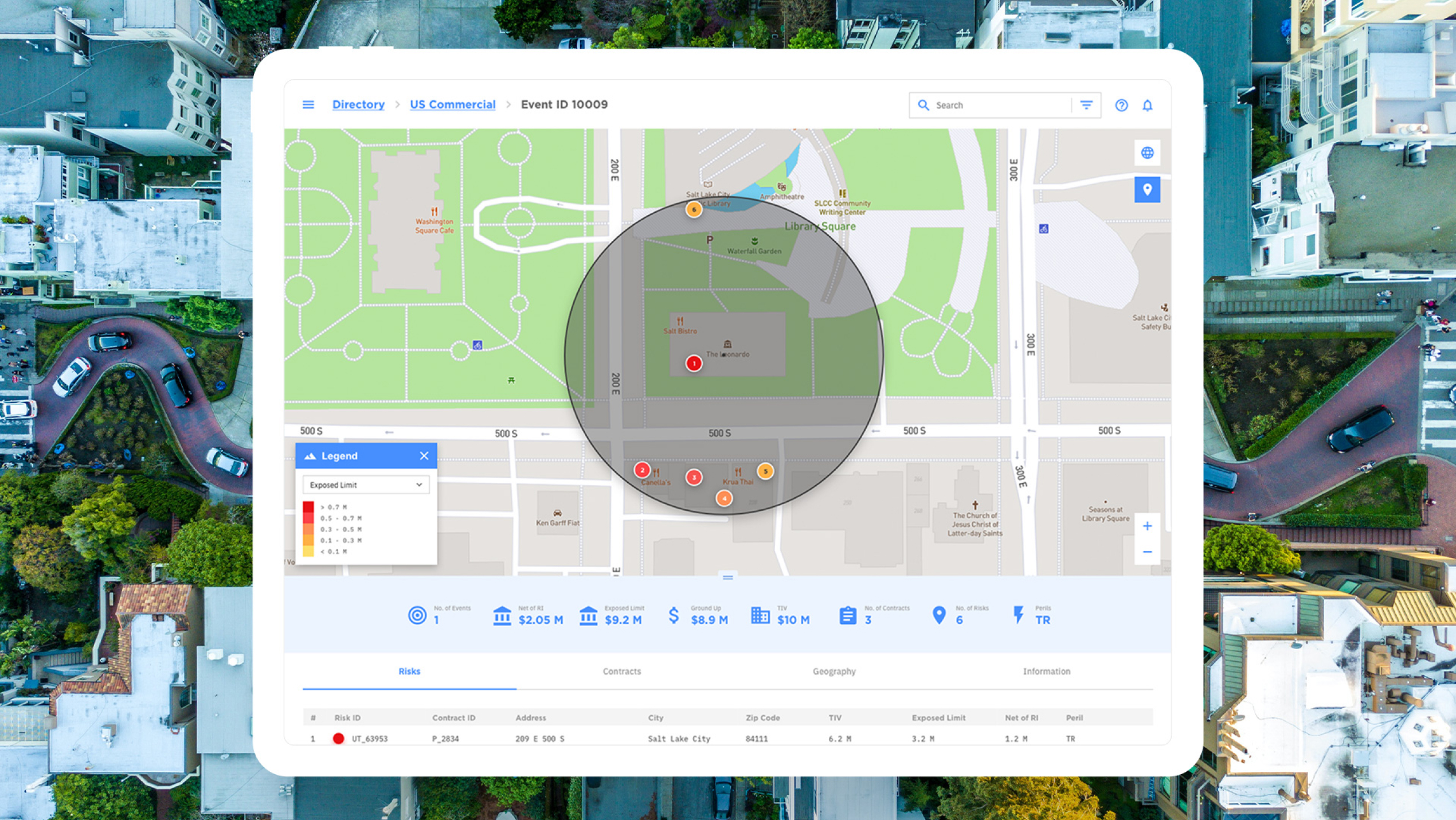Expand the Exposed Limit dropdown
Viewport: 1456px width, 820px height.
point(366,485)
